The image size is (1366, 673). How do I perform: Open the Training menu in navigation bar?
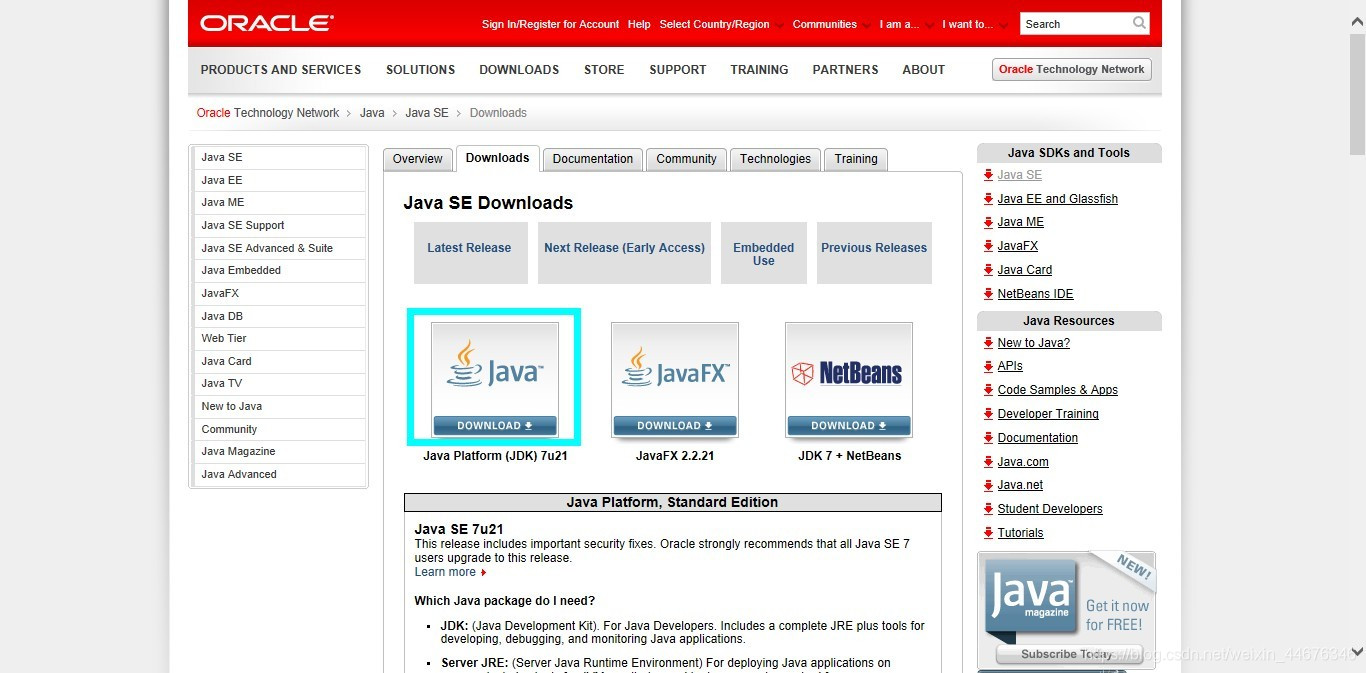point(759,70)
